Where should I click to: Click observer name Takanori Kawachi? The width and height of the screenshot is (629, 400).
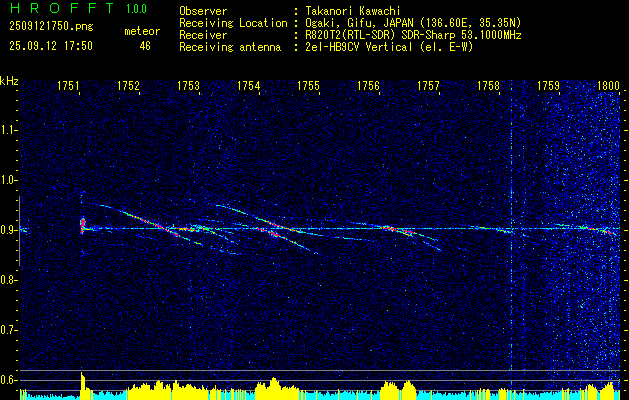pos(351,11)
